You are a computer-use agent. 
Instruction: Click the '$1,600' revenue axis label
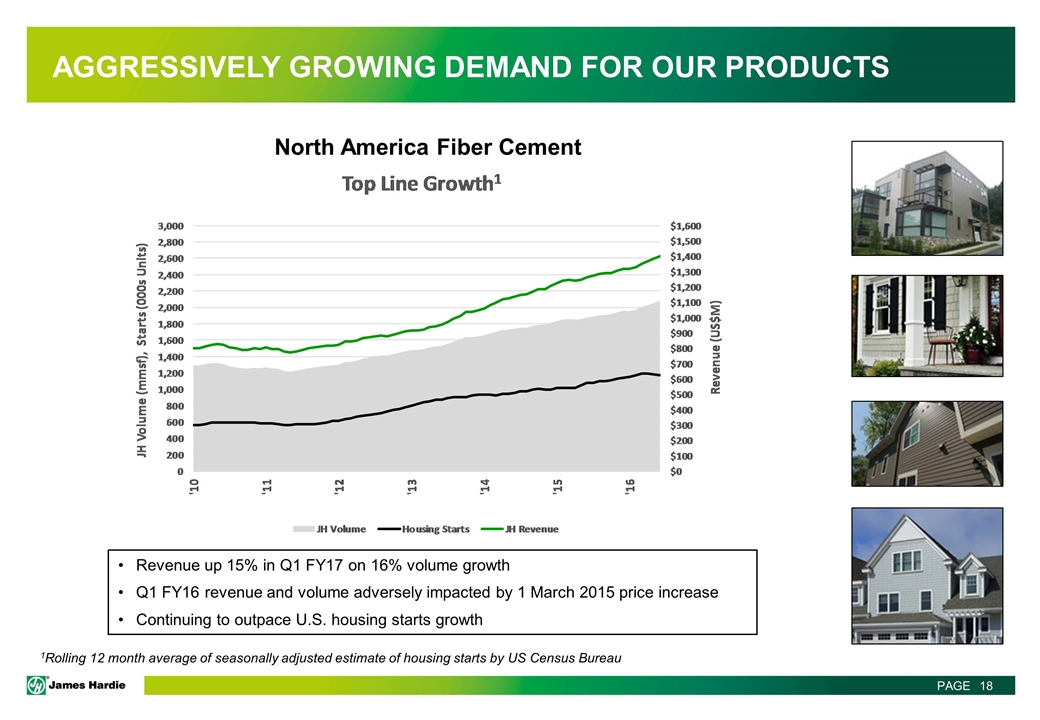685,226
